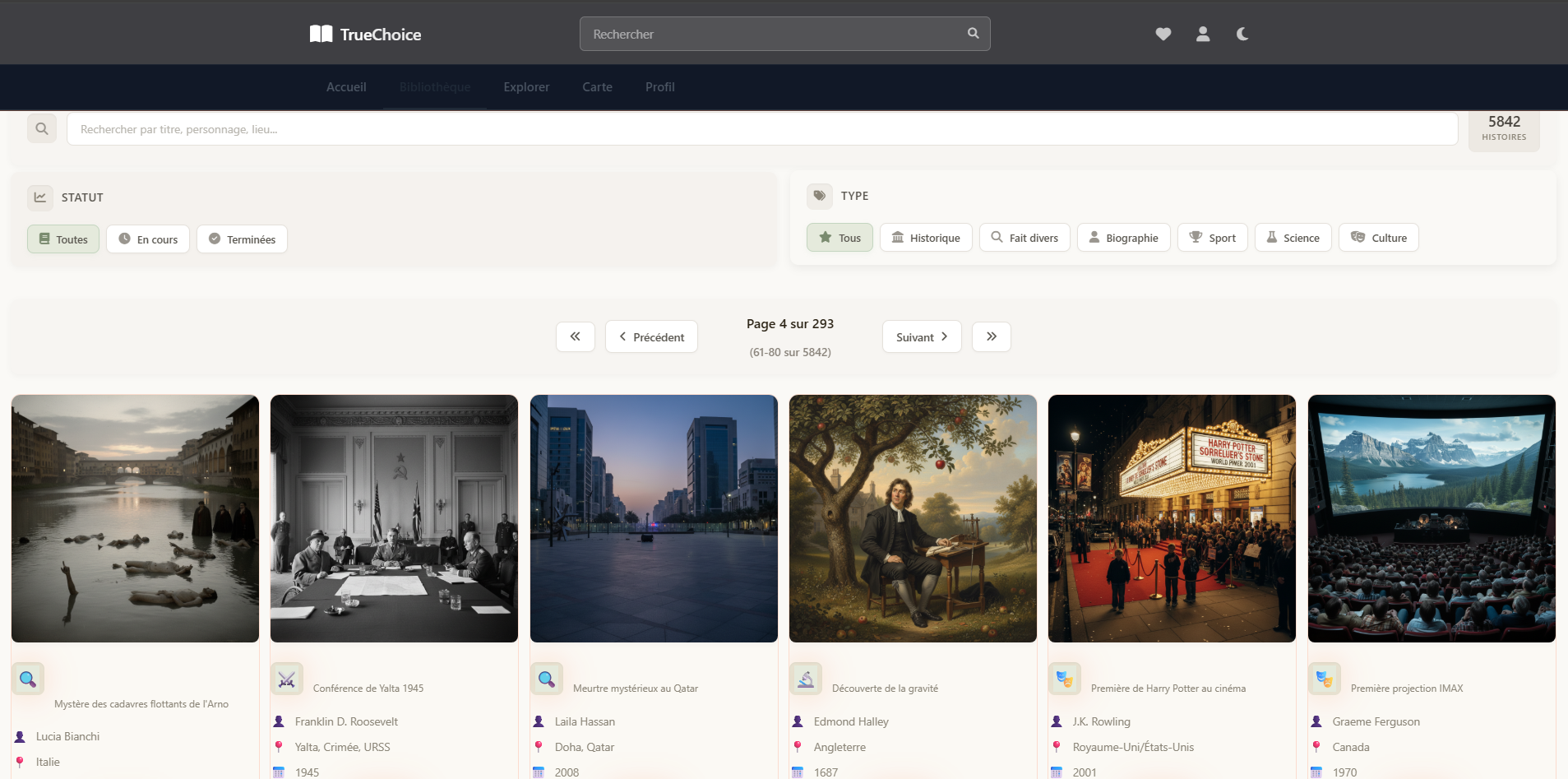Viewport: 1568px width, 779px height.
Task: Enable the En cours status filter
Action: pos(147,239)
